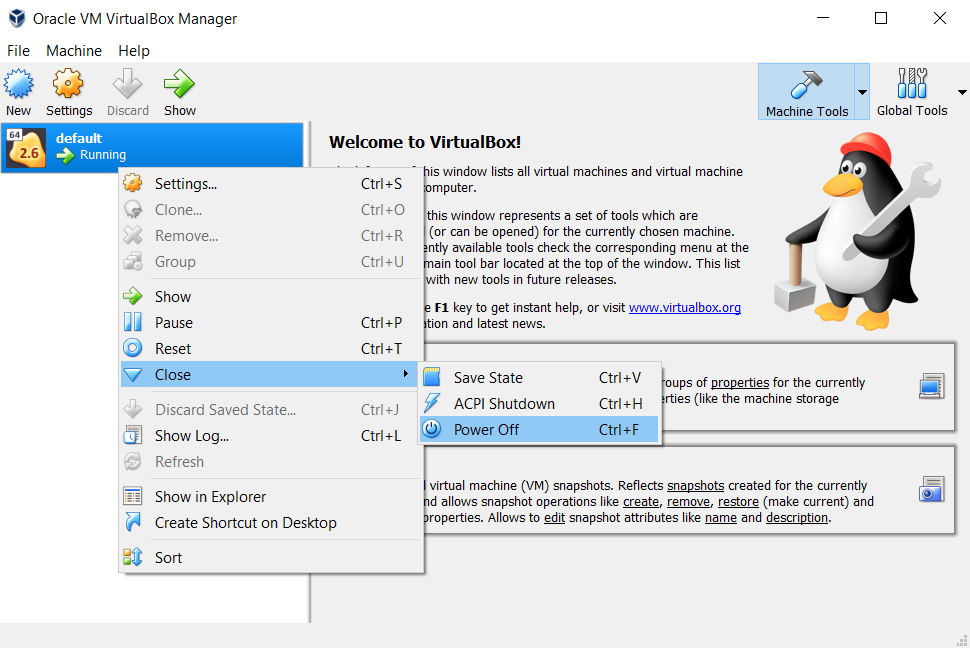This screenshot has height=648, width=970.
Task: Select the default running VM entry
Action: point(152,147)
